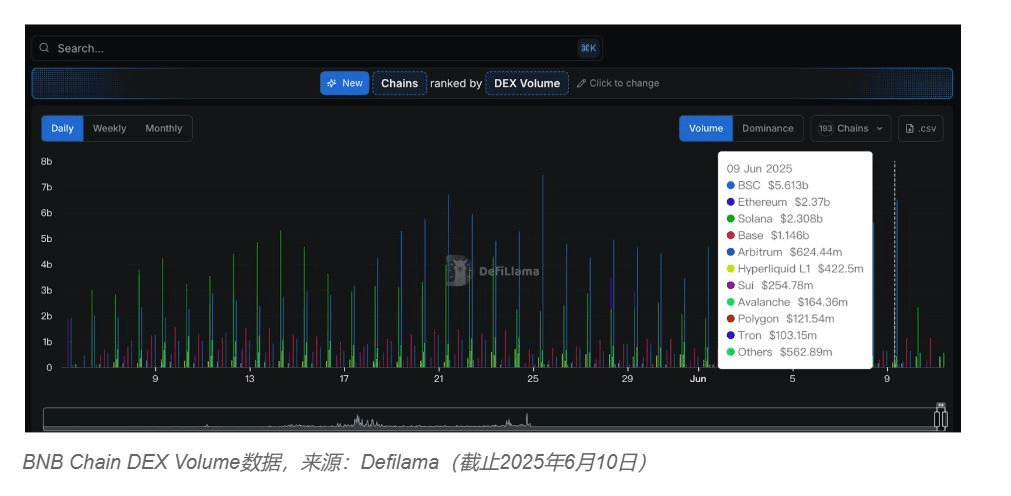Click the '8b' y-axis label
The width and height of the screenshot is (1011, 496).
[46, 161]
